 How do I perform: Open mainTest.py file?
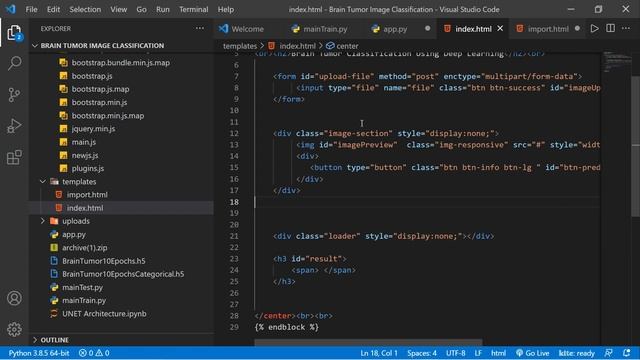(82, 287)
